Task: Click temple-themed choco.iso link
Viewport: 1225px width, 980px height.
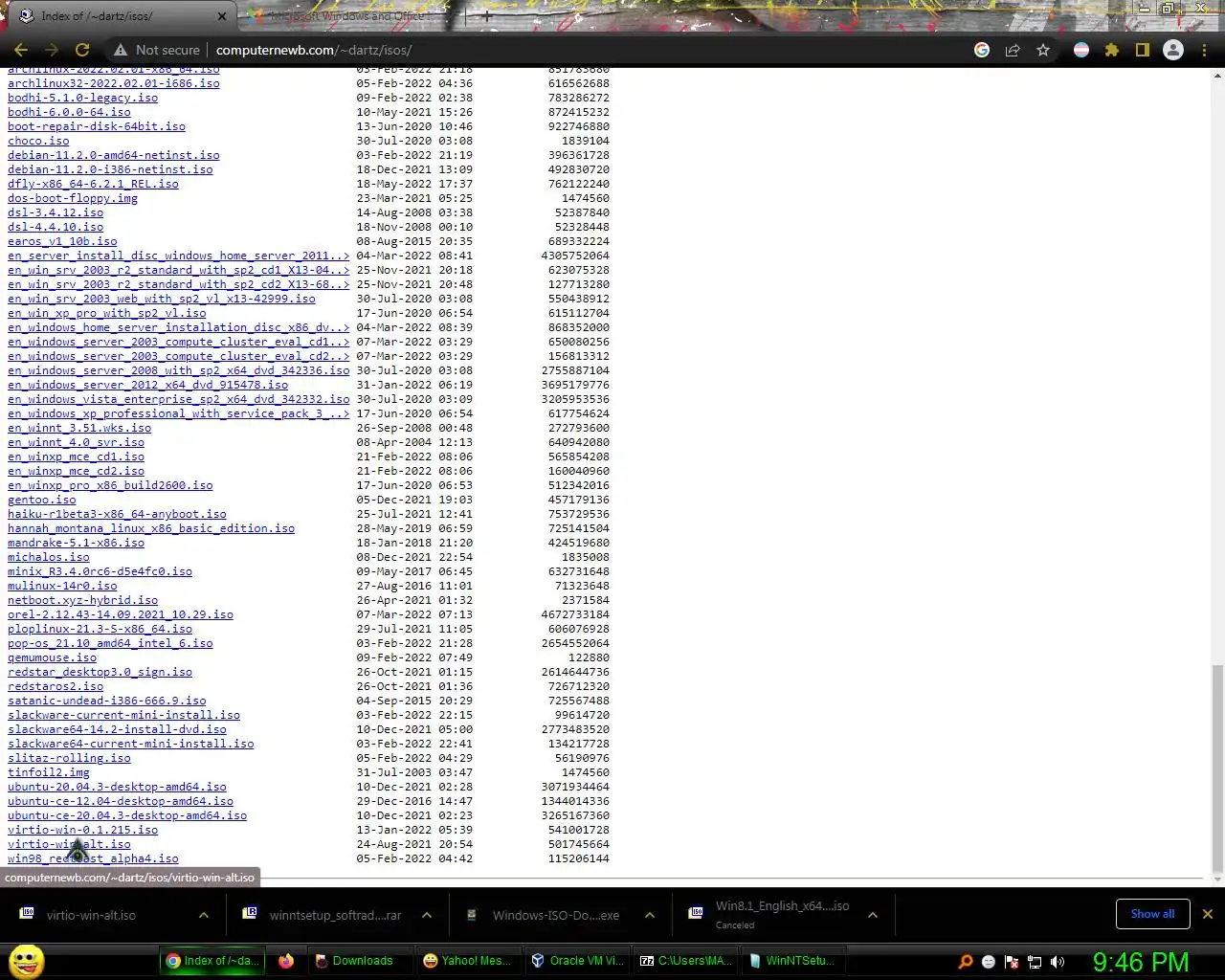Action: (x=38, y=141)
